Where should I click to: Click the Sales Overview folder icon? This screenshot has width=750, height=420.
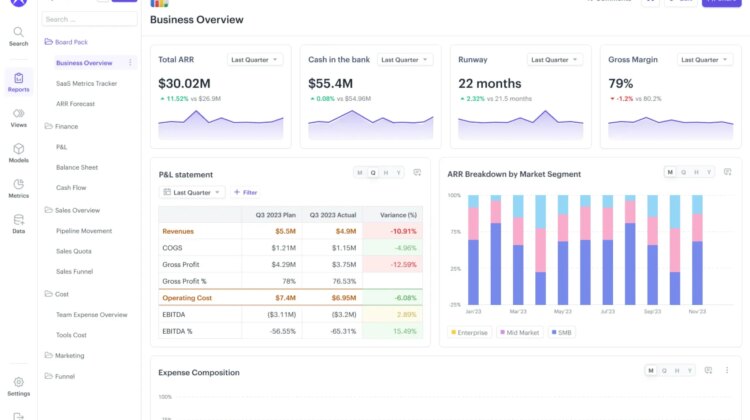pos(48,210)
